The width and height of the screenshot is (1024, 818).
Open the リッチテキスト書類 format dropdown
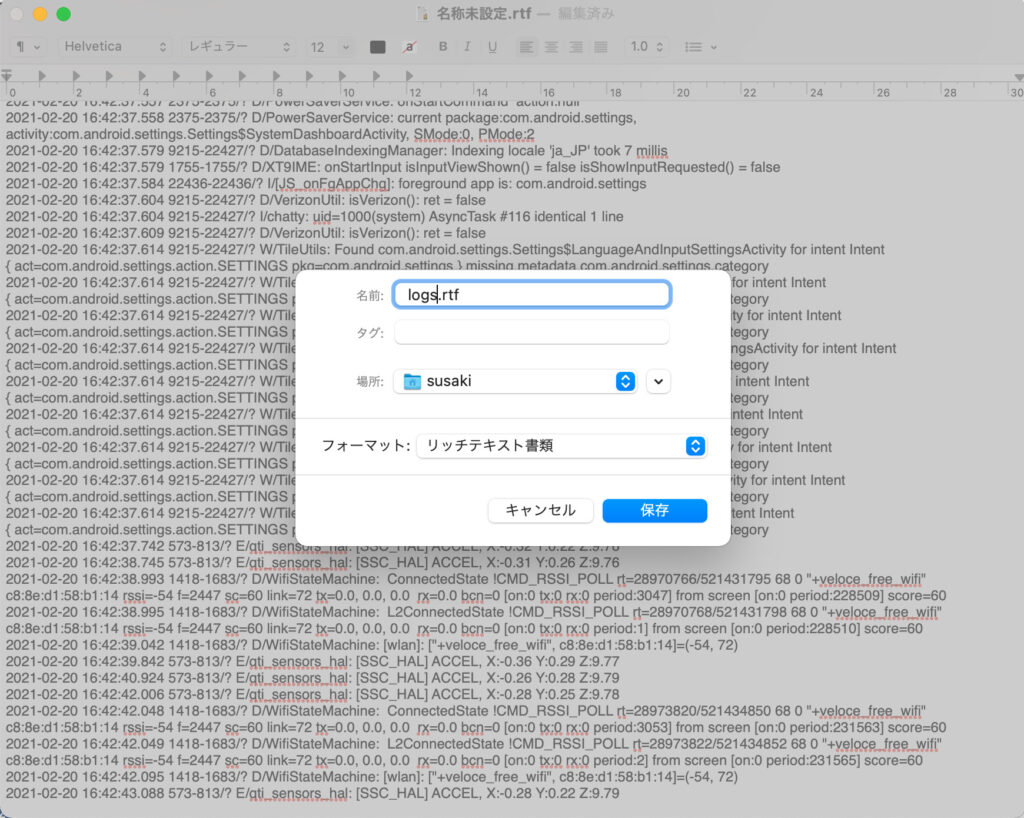pos(562,446)
